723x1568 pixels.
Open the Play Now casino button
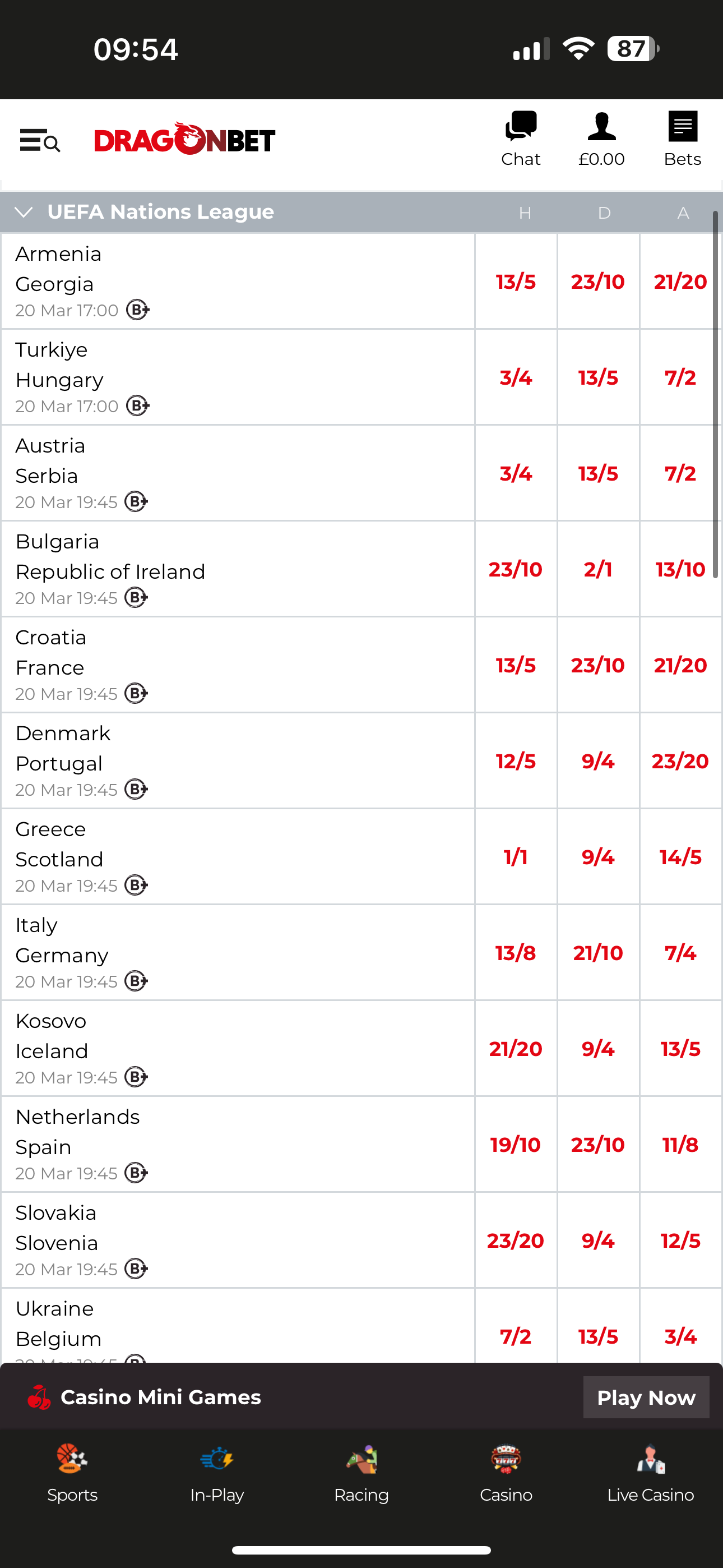coord(646,1397)
